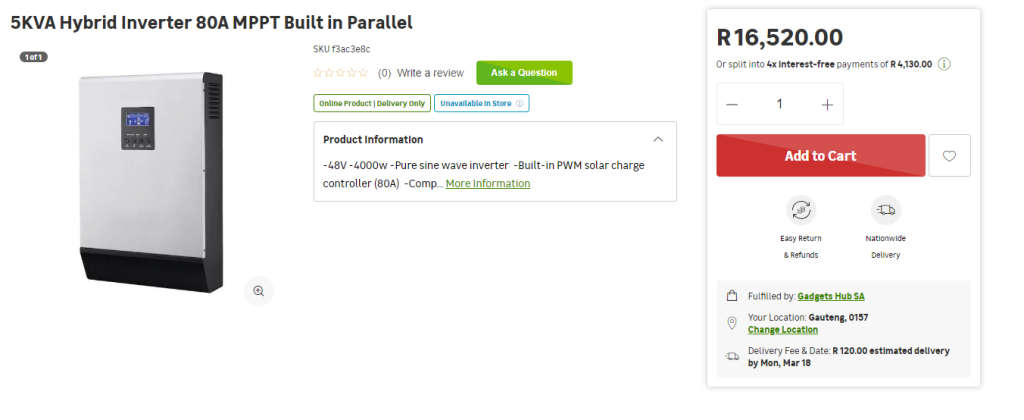This screenshot has height=420, width=1024.
Task: Click the location pin icon
Action: 732,323
